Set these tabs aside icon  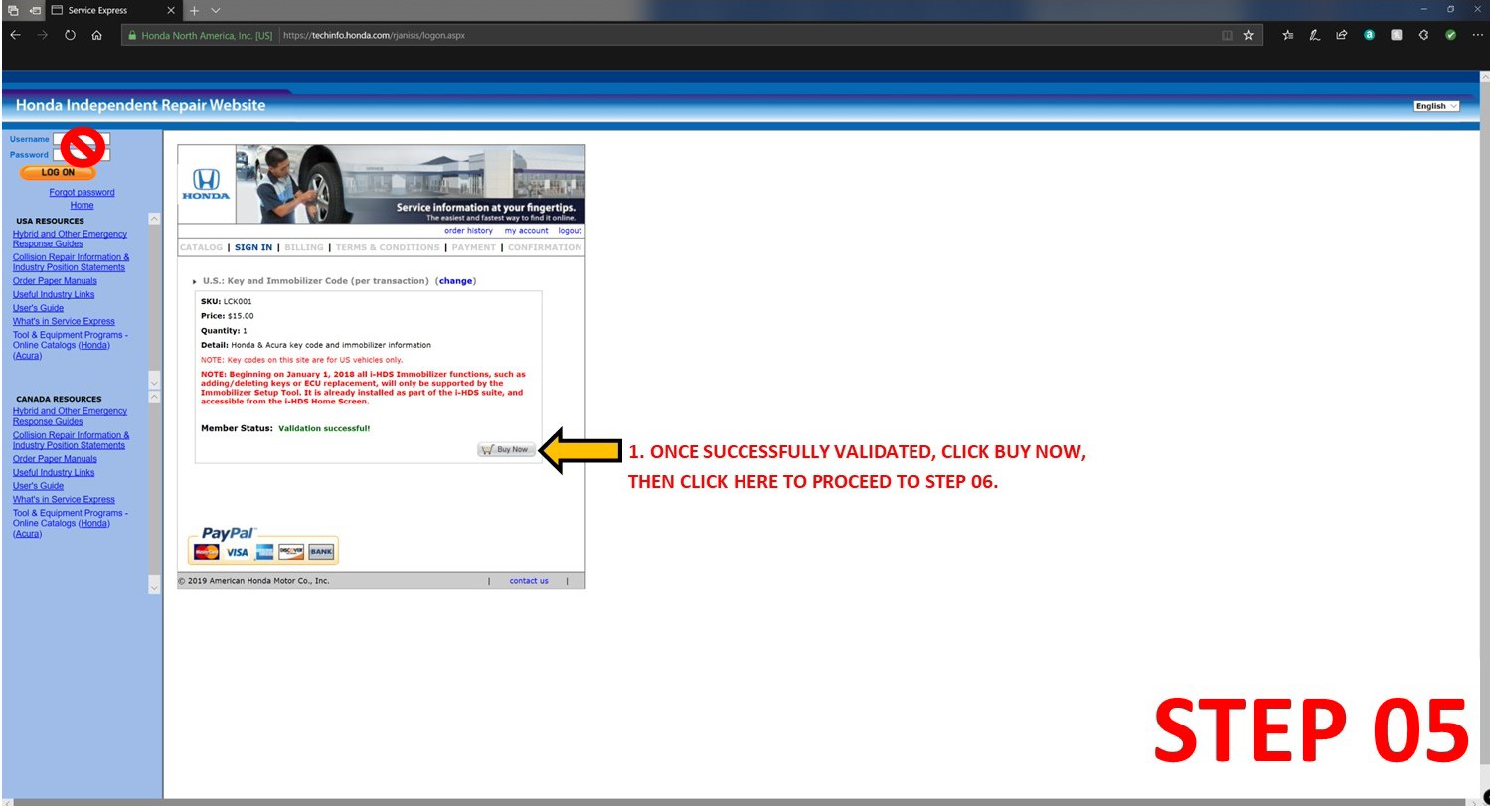(35, 10)
